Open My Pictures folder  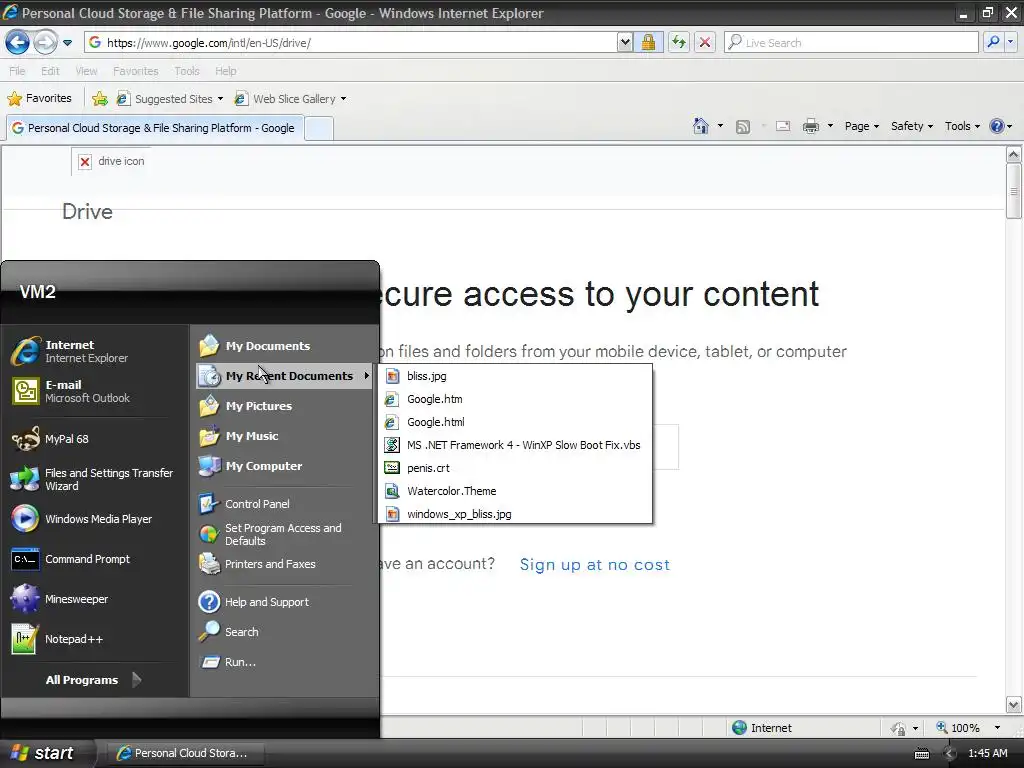tap(284, 406)
